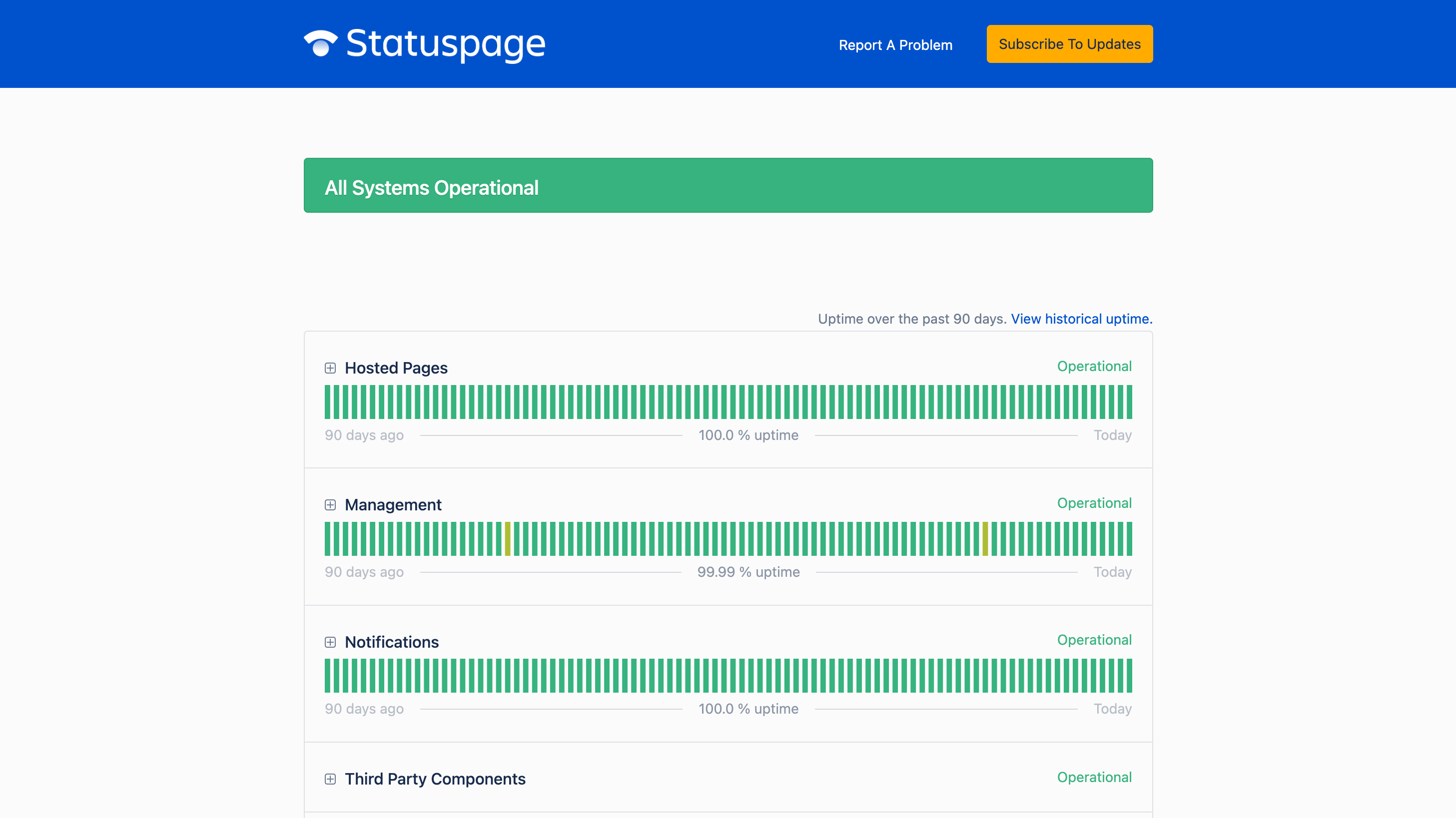This screenshot has width=1456, height=818.
Task: Click the Operational status next to Hosted Pages
Action: click(1094, 366)
